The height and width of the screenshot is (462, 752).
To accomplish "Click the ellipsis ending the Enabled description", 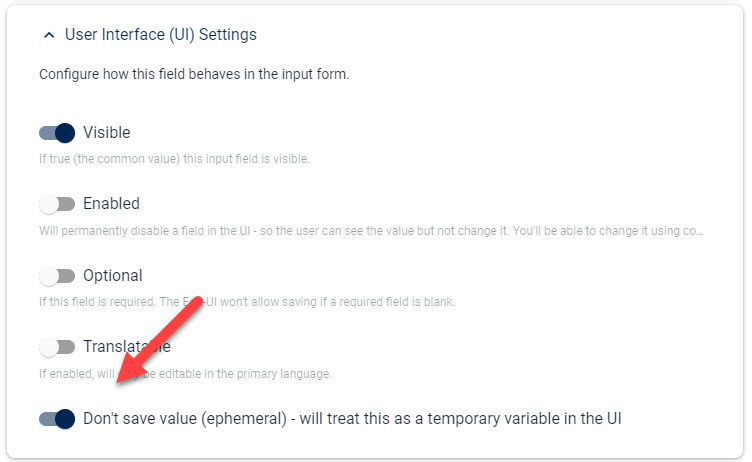I will tap(699, 232).
